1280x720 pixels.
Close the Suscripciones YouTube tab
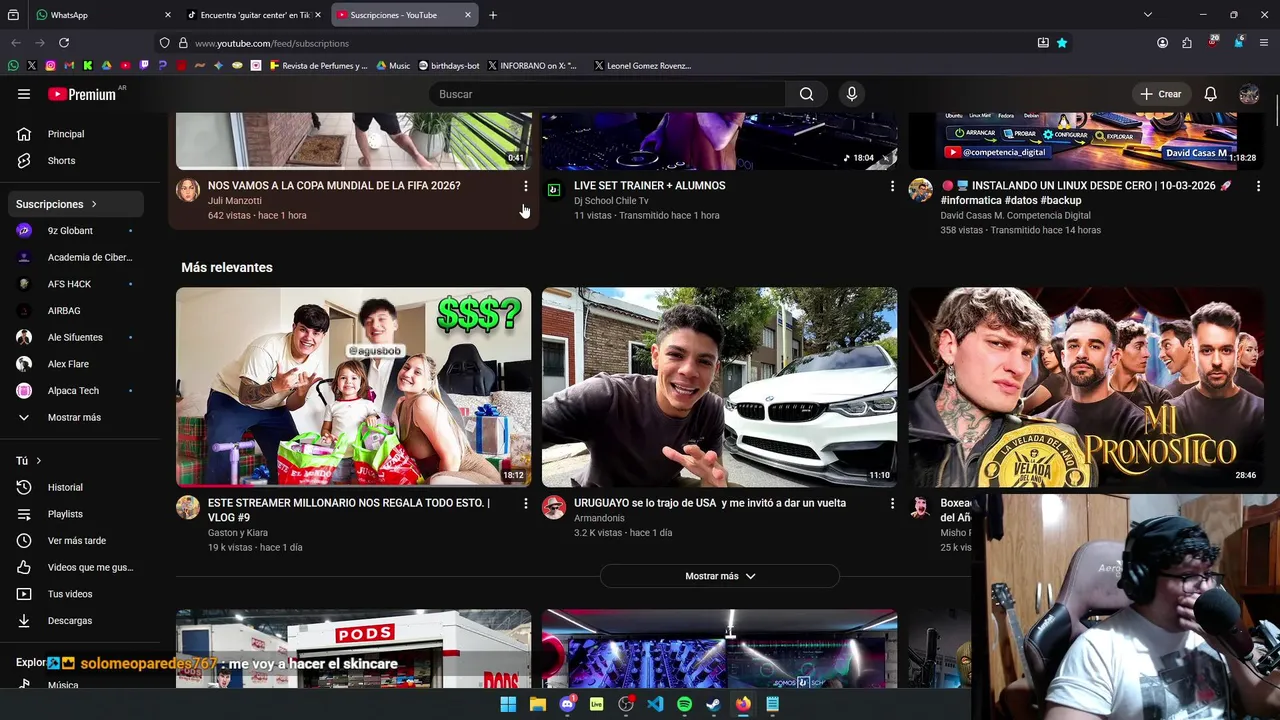point(467,15)
